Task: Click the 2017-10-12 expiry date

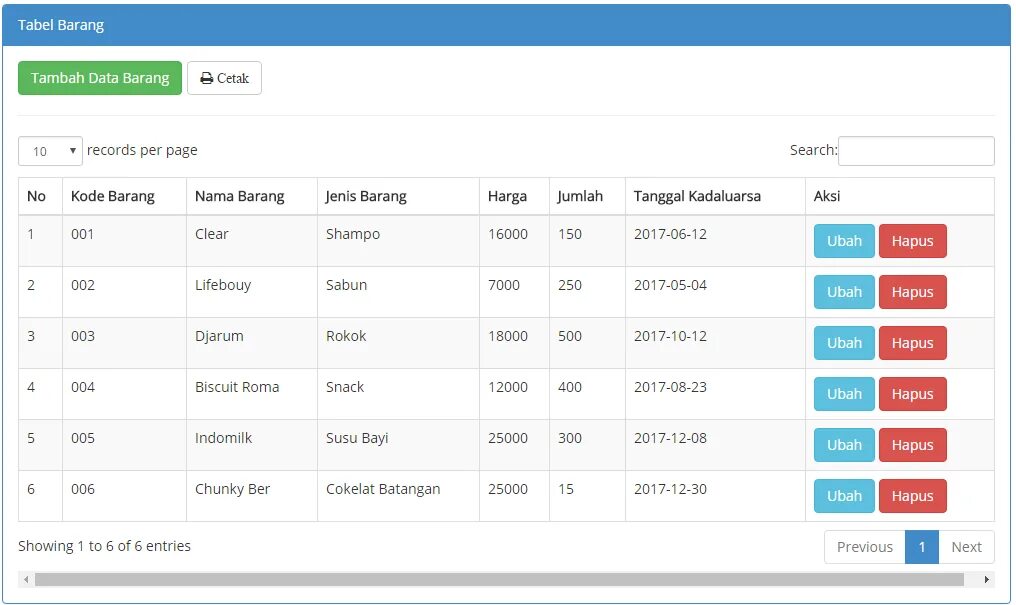Action: click(670, 336)
